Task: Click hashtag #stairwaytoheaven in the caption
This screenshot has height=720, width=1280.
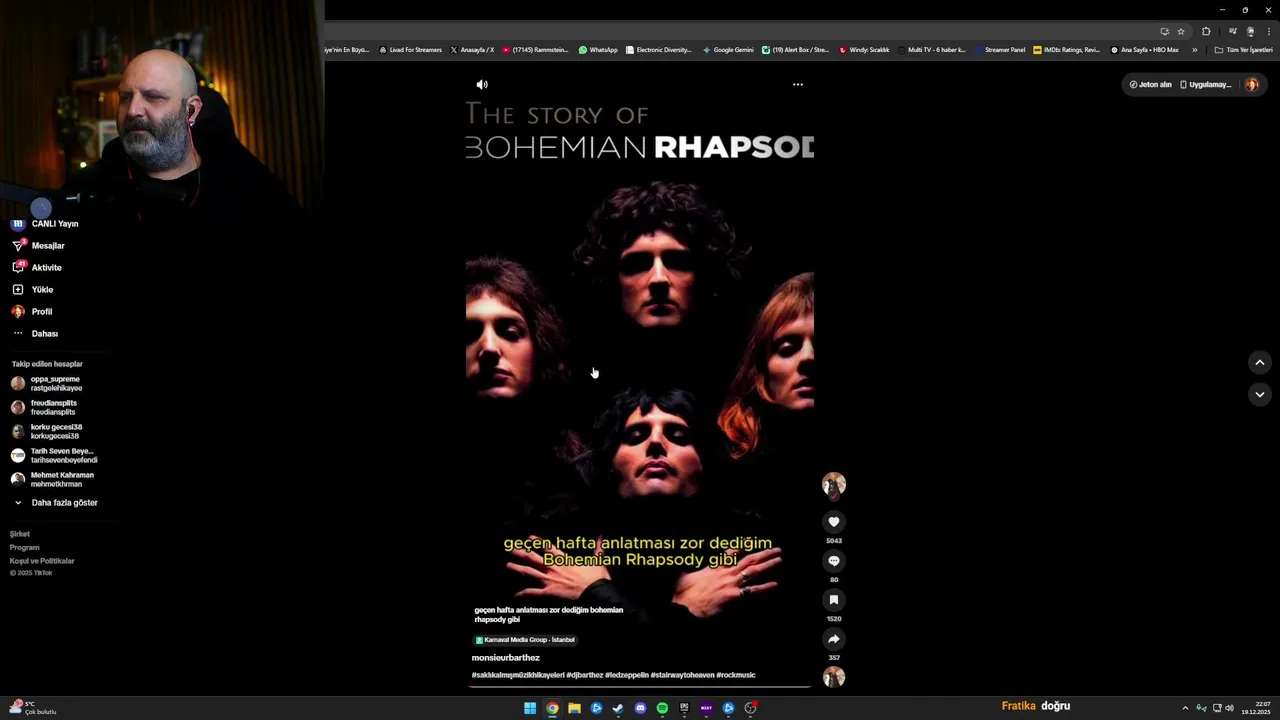Action: tap(682, 675)
